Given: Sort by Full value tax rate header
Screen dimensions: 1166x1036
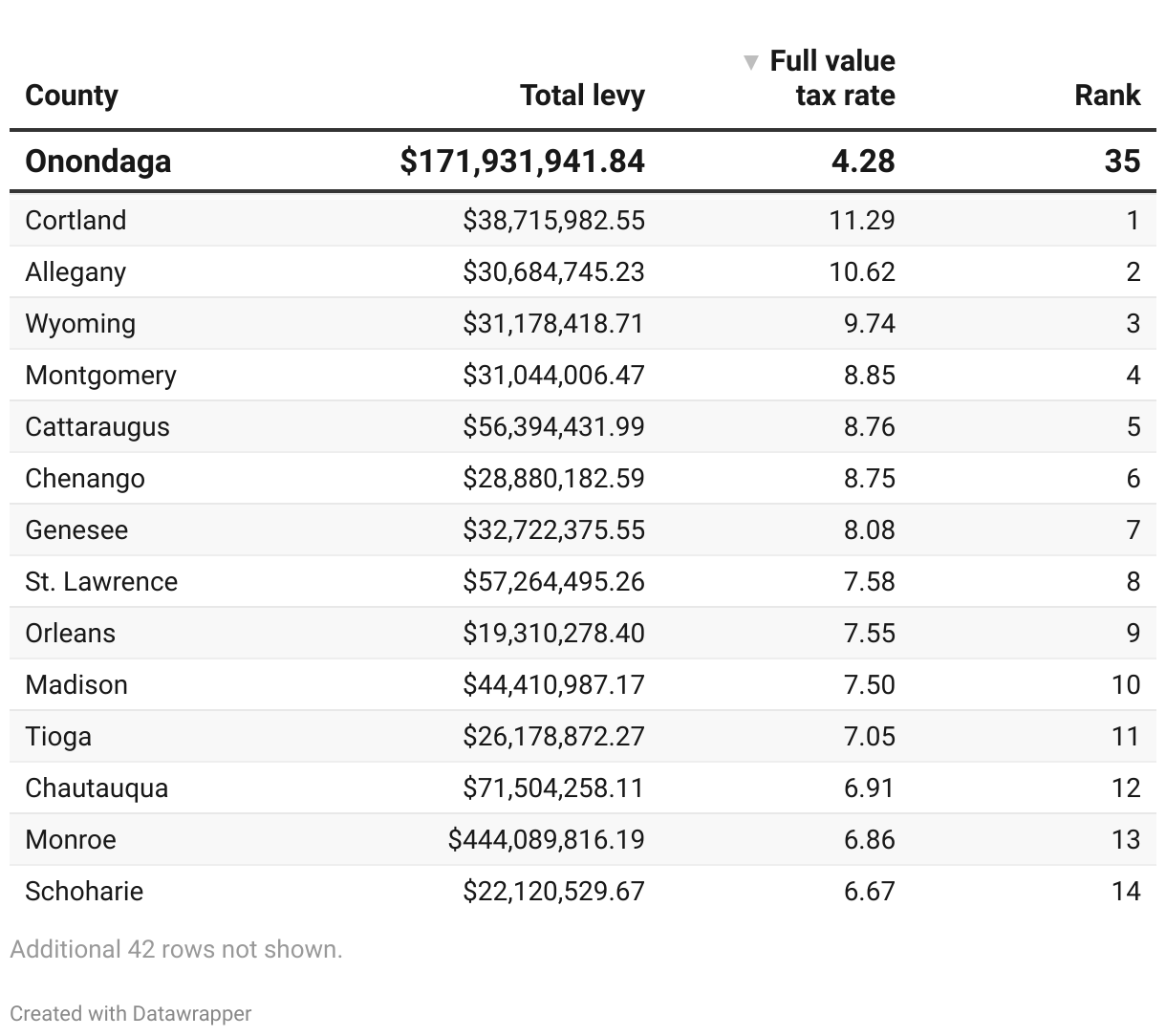Looking at the screenshot, I should 832,78.
